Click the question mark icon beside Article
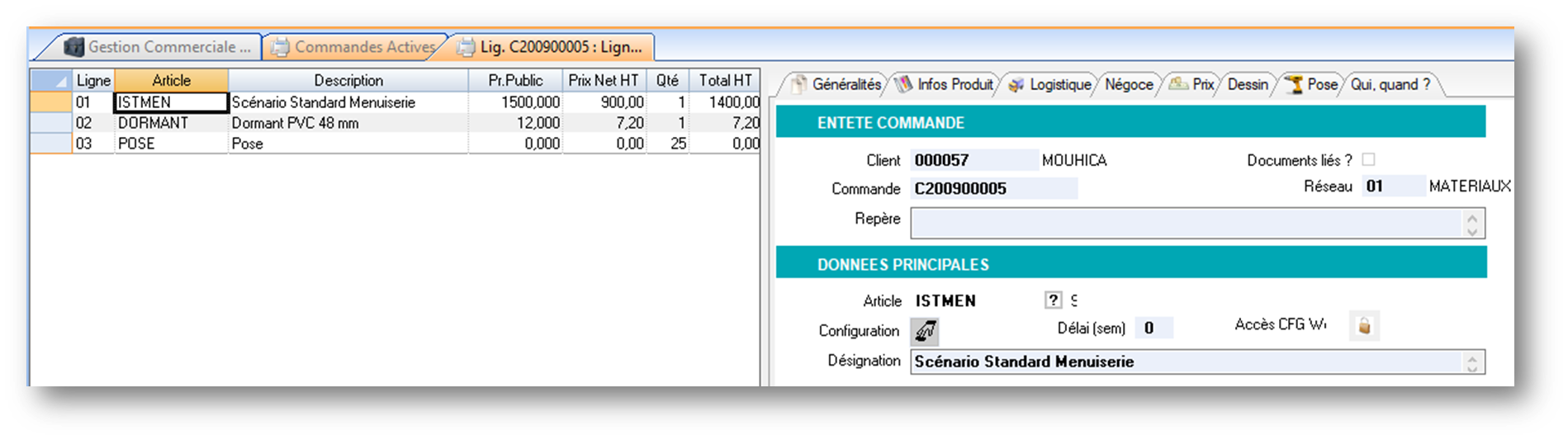 pyautogui.click(x=1053, y=300)
